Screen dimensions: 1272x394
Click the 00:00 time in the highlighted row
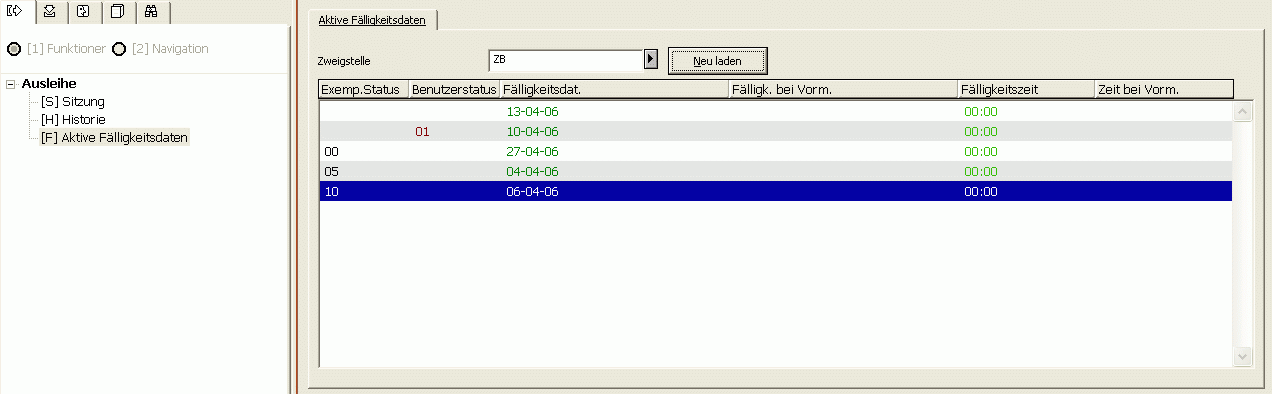pyautogui.click(x=981, y=192)
